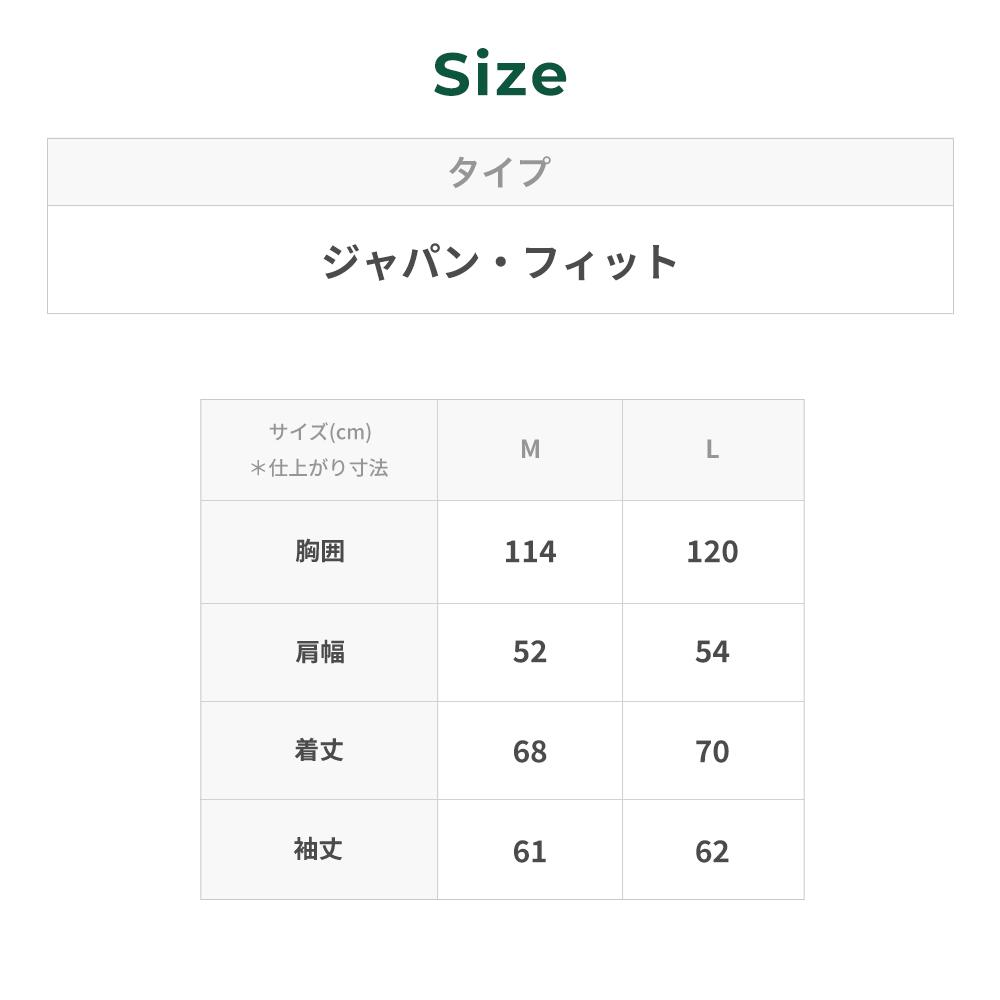Select the ジャパン・フィット type text

pos(499,262)
